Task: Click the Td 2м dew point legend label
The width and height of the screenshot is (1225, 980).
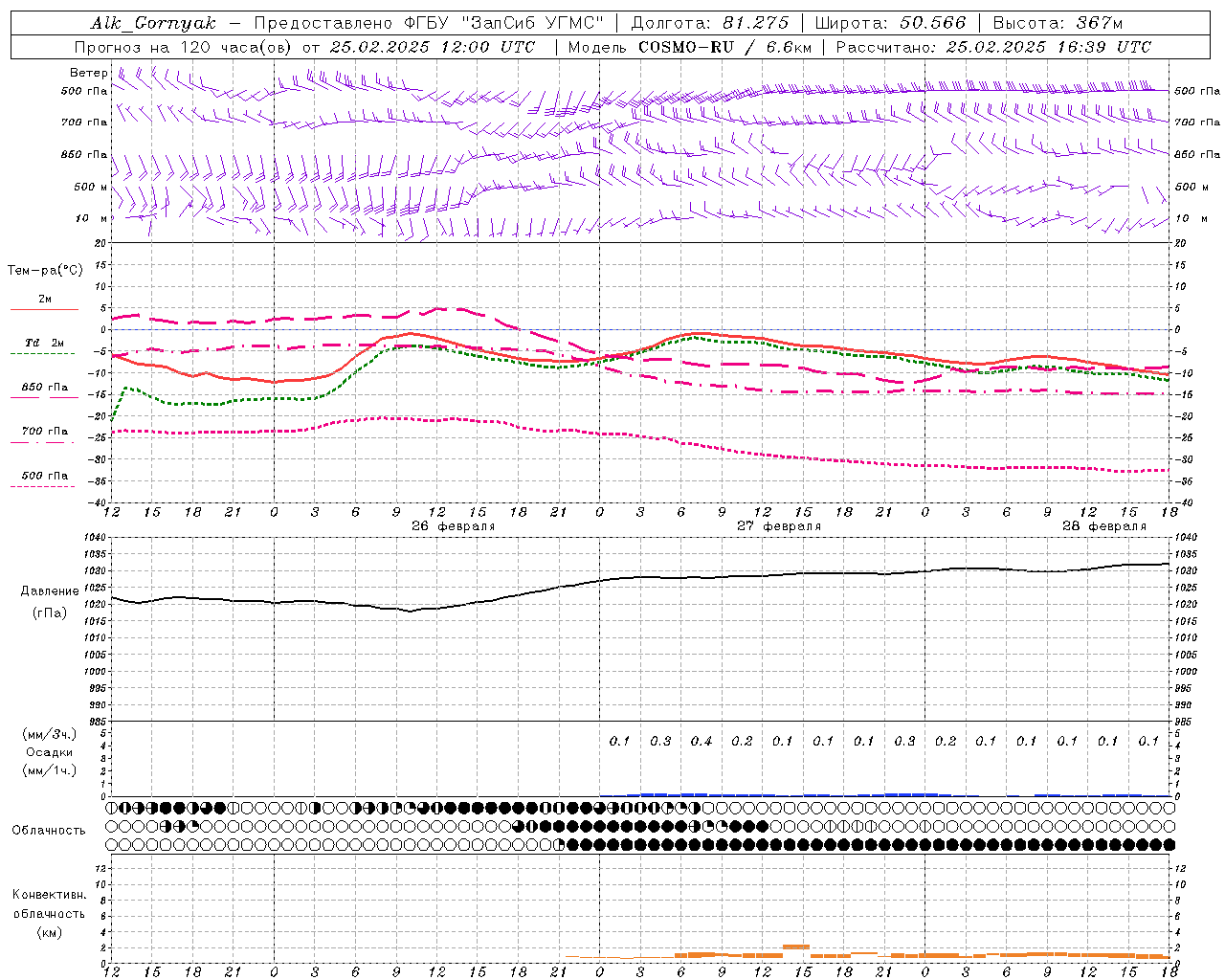Action: 45,343
